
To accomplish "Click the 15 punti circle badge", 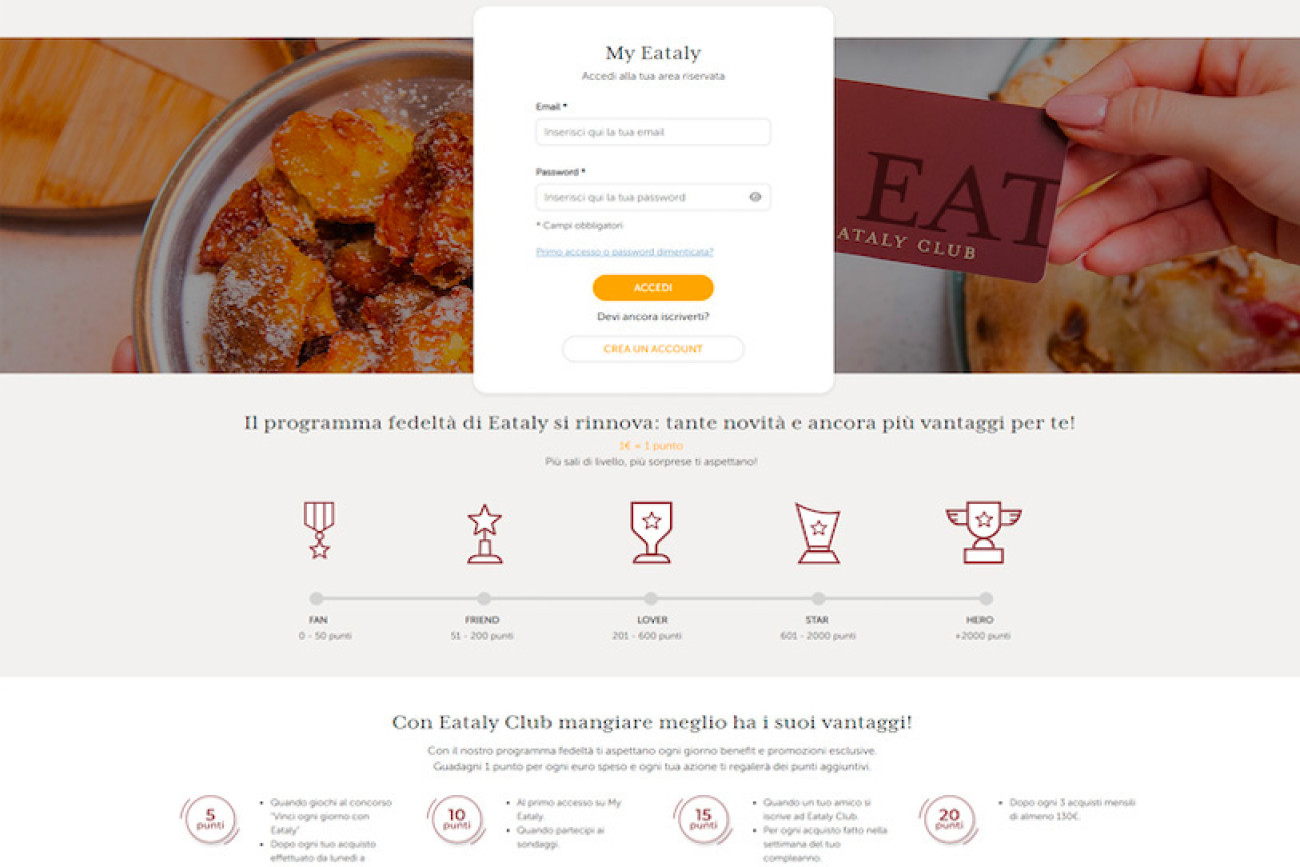I will click(703, 820).
